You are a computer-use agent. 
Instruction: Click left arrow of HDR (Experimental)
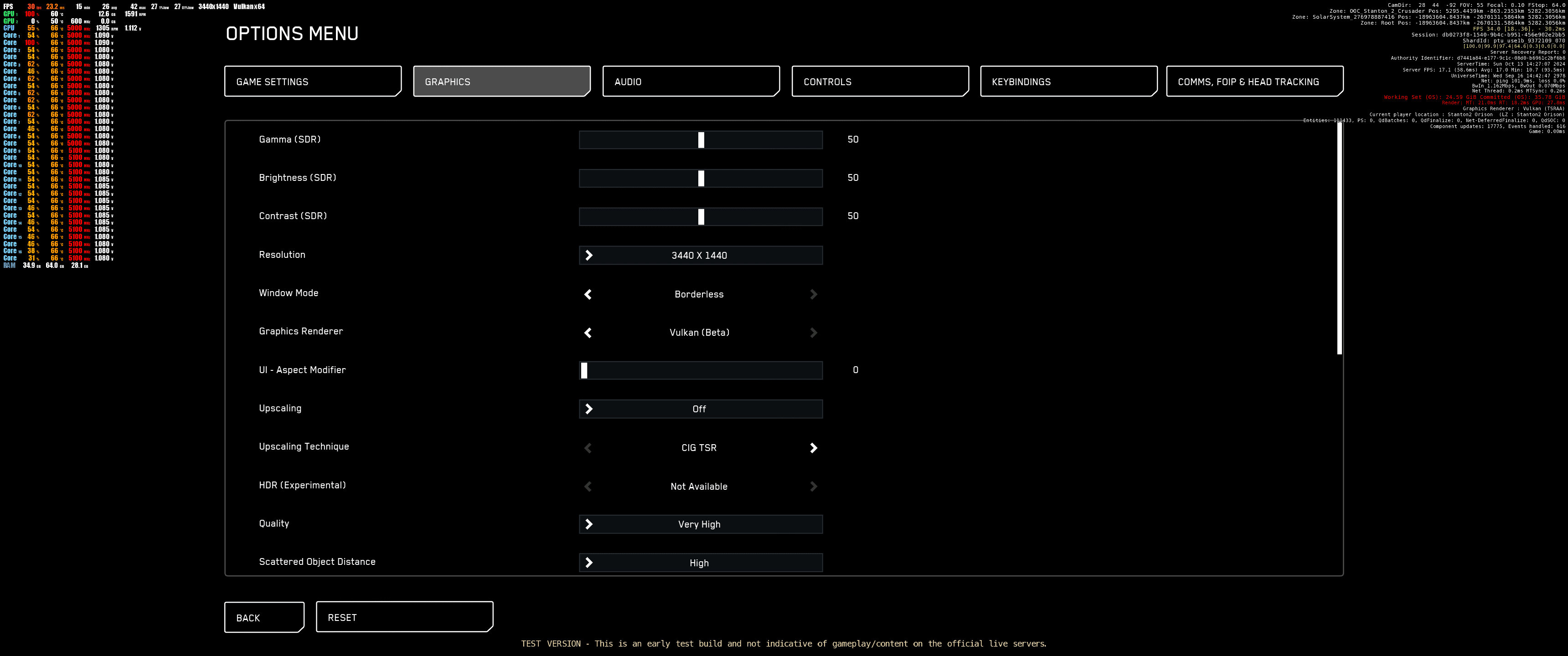tap(588, 486)
